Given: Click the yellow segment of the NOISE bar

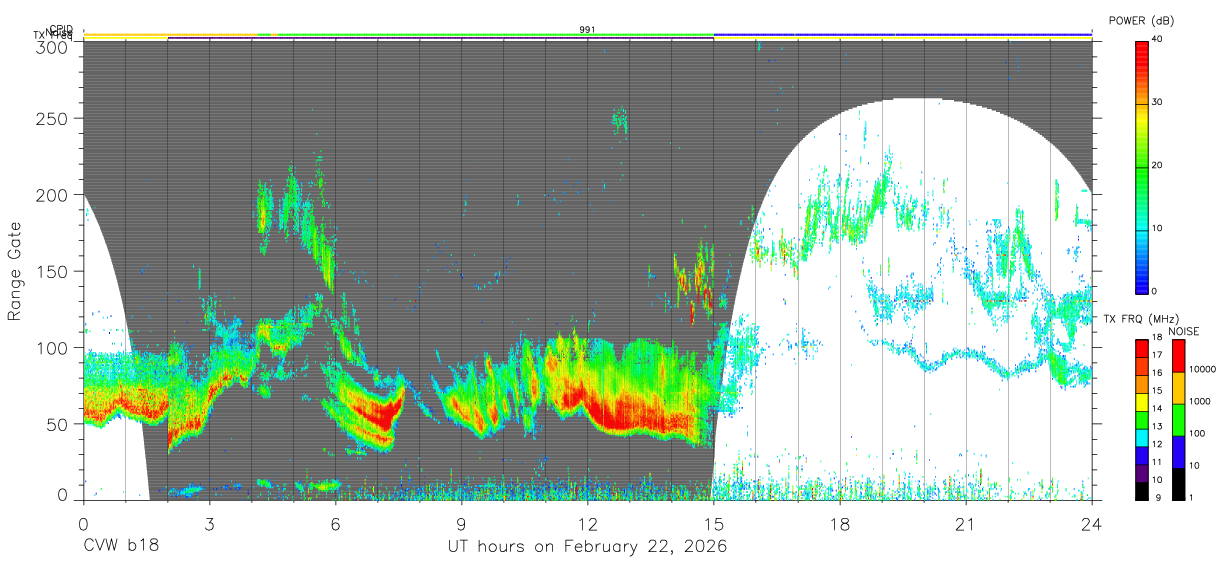Looking at the screenshot, I should [1178, 388].
